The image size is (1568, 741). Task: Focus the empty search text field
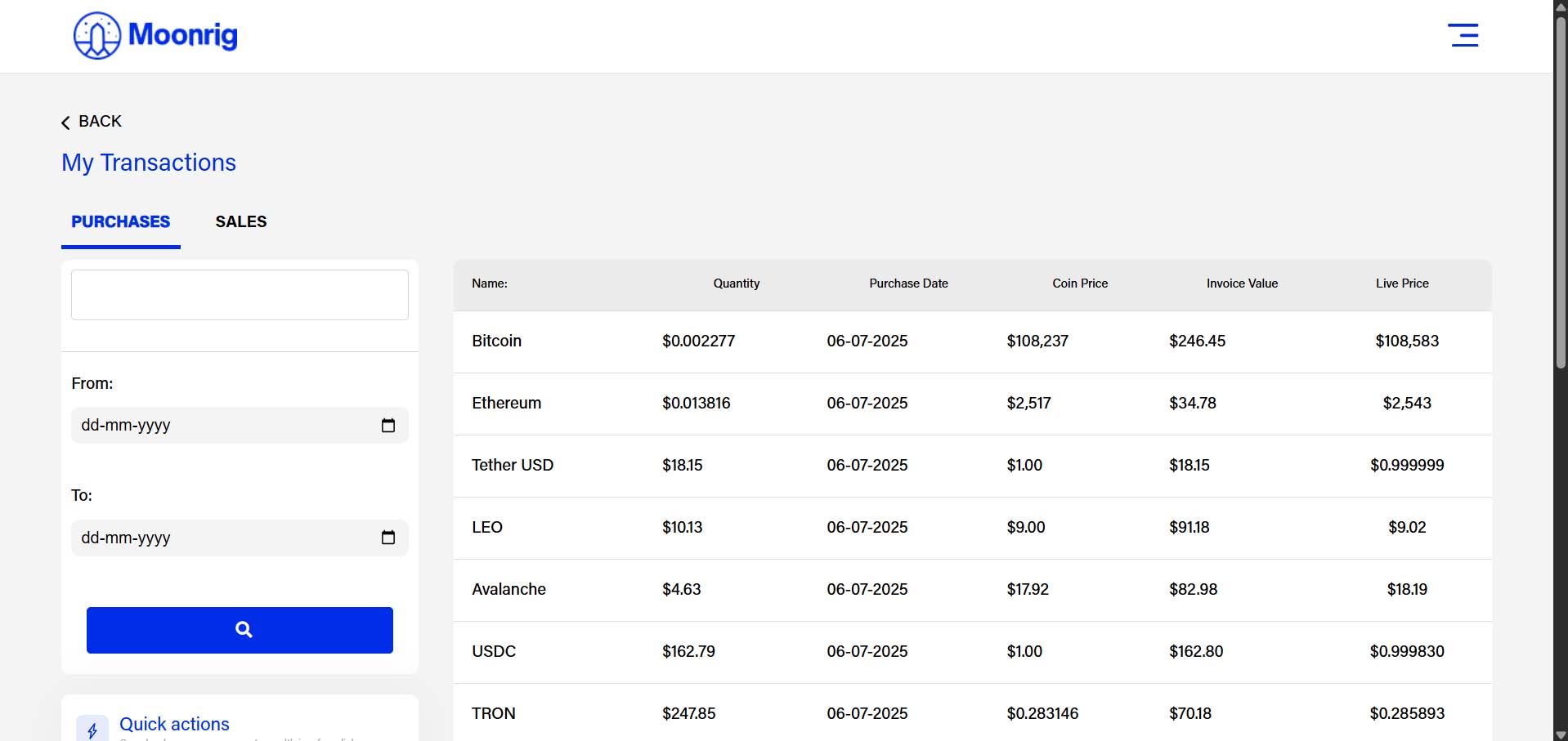click(x=240, y=295)
